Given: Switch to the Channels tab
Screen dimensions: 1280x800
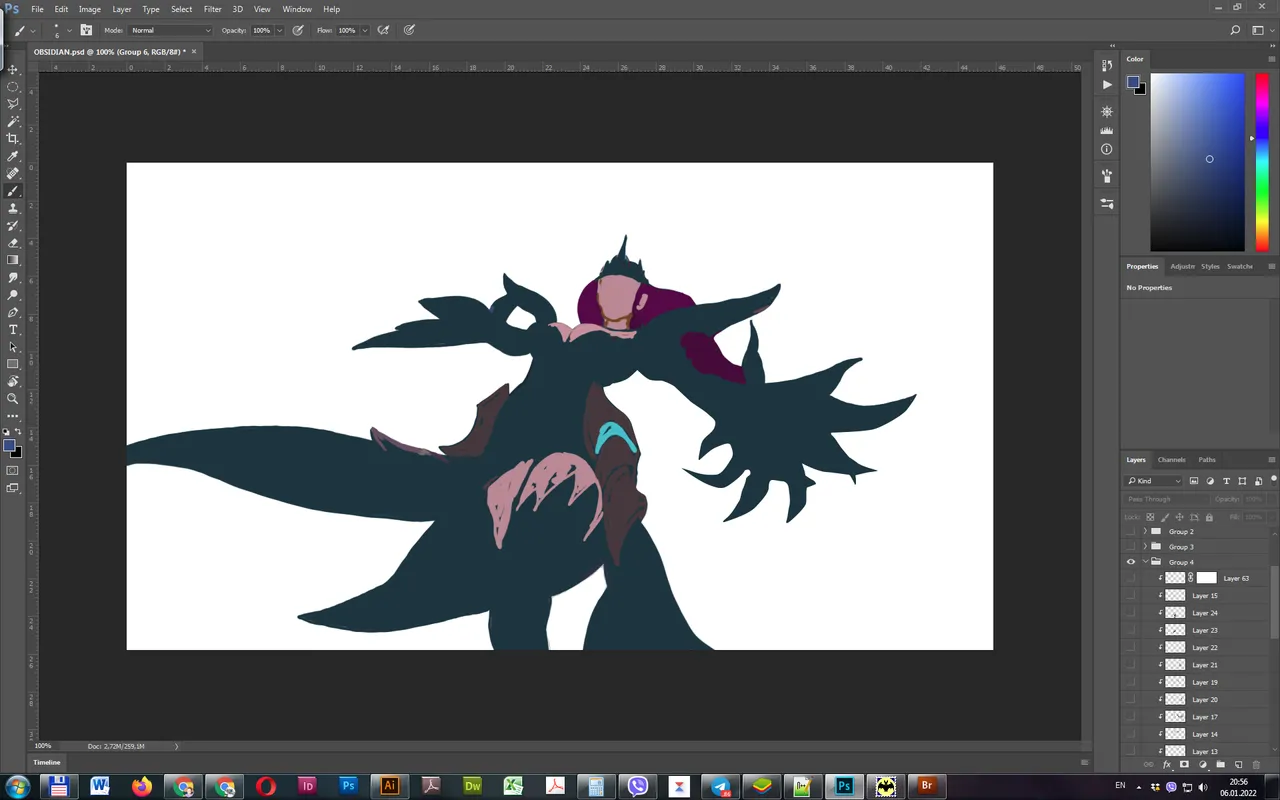Looking at the screenshot, I should point(1171,460).
